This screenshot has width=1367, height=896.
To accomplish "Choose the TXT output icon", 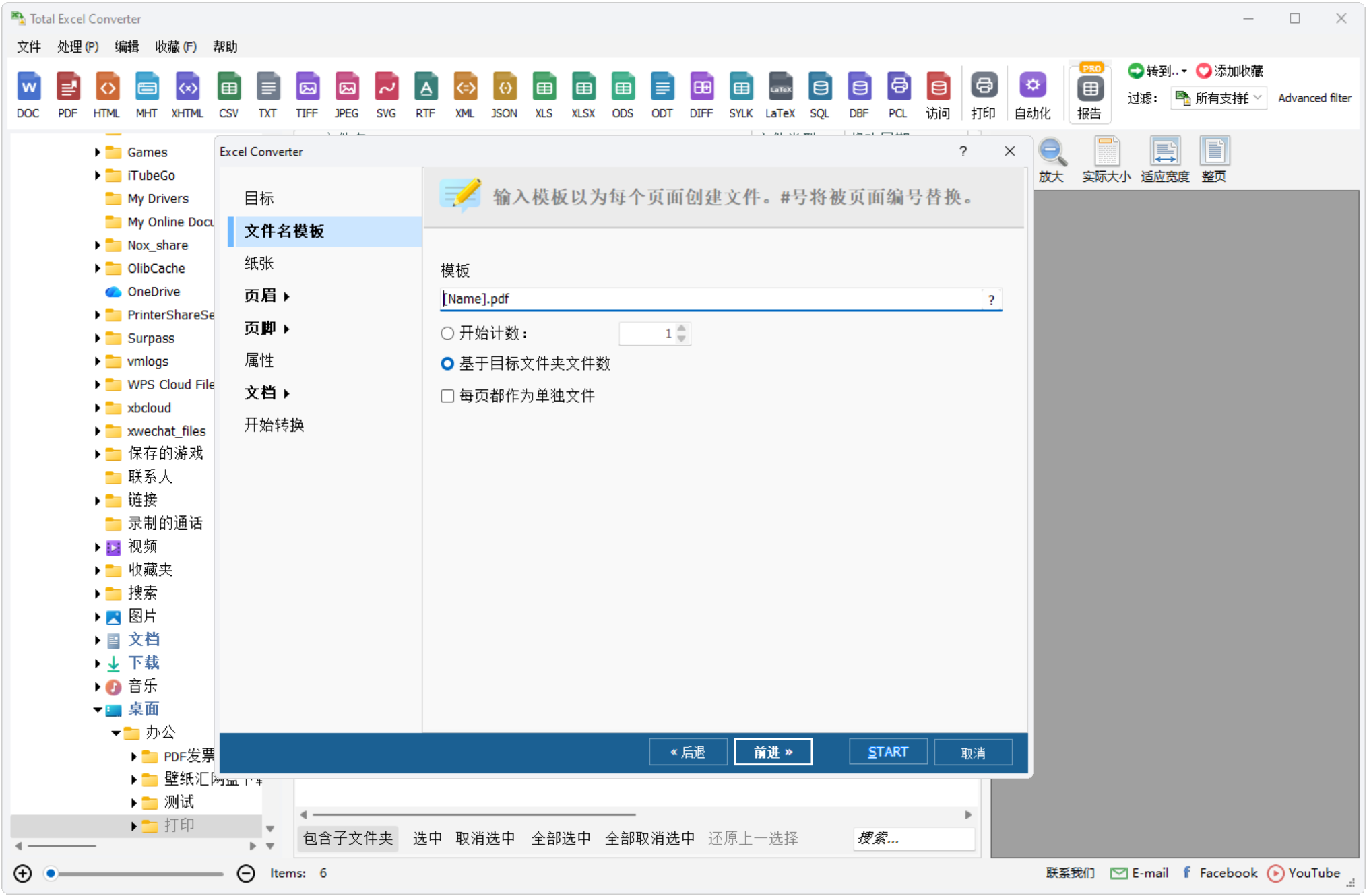I will tap(267, 94).
